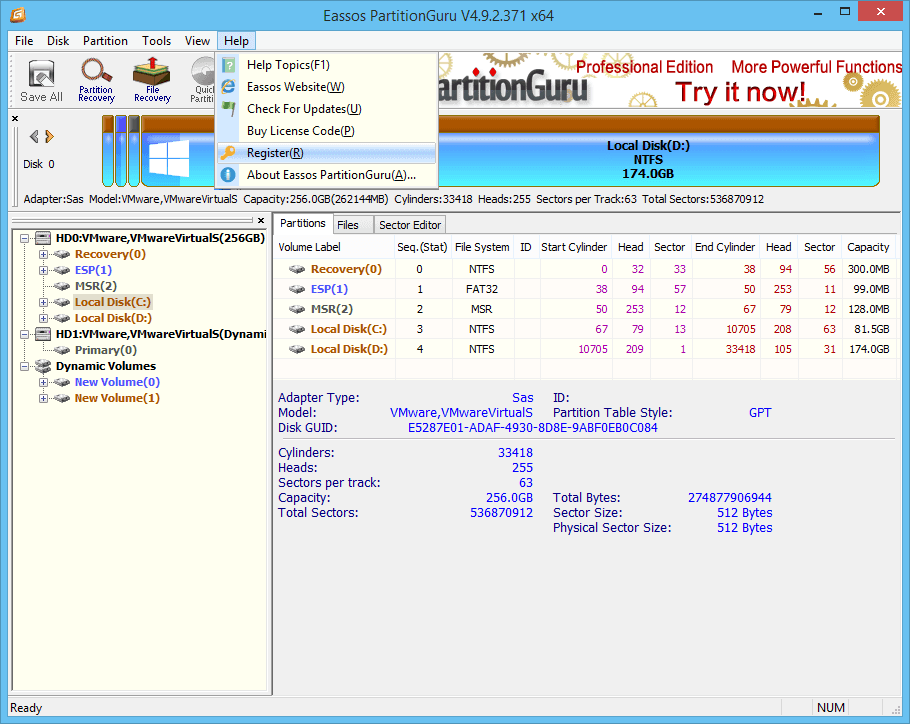This screenshot has width=910, height=724.
Task: Sort by Capacity column header
Action: tap(868, 247)
